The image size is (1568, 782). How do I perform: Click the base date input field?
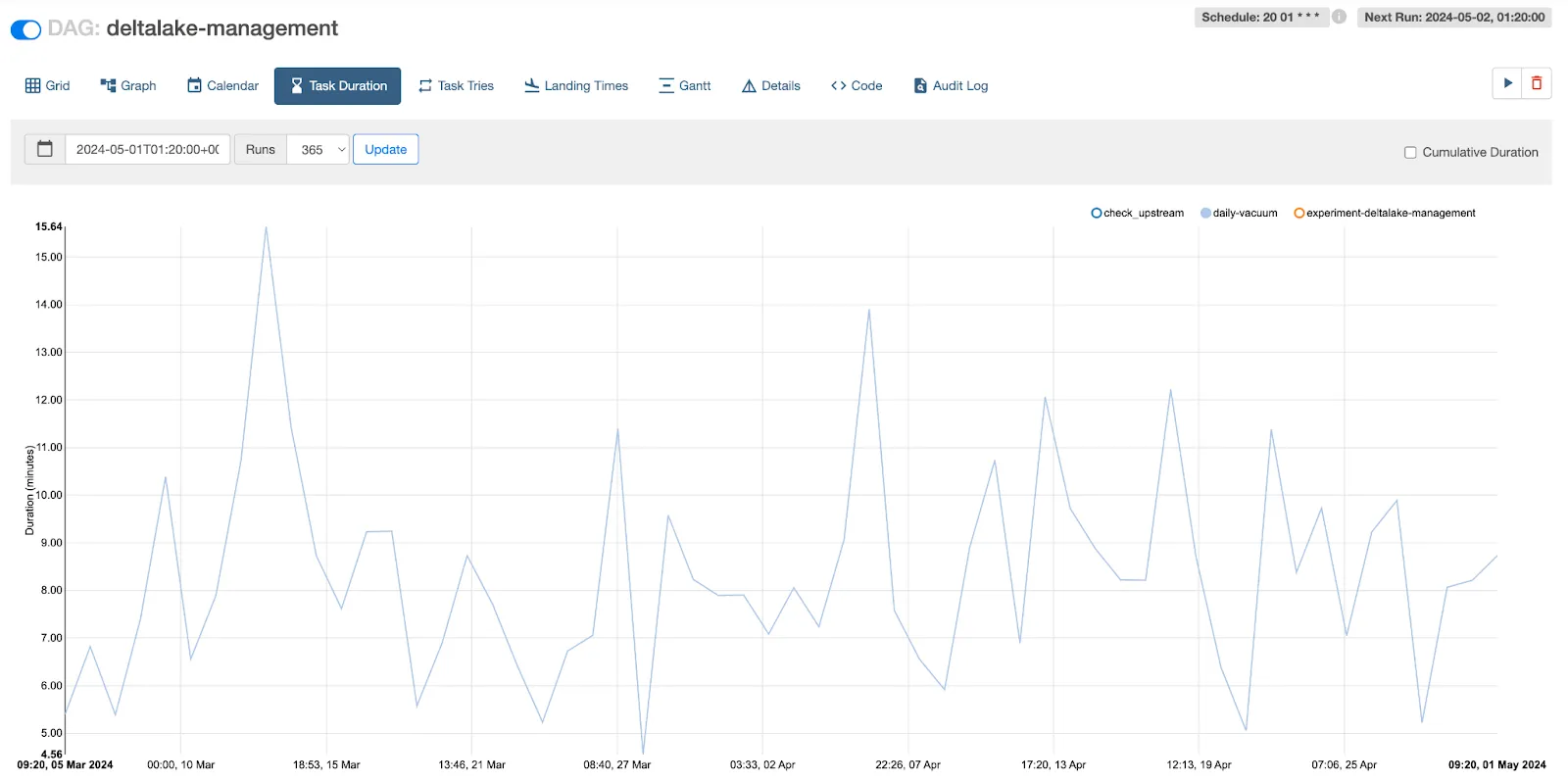click(x=147, y=150)
